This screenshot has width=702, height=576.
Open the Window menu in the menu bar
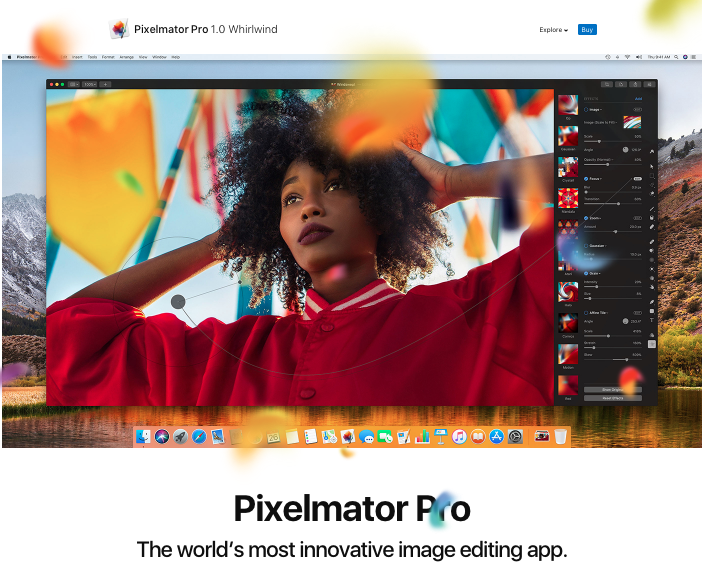pos(159,57)
